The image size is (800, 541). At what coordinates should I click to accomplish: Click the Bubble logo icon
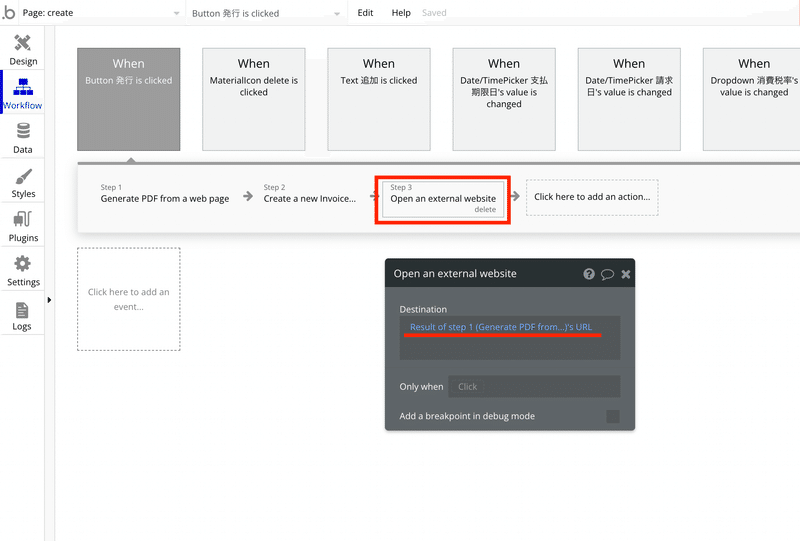pyautogui.click(x=9, y=12)
